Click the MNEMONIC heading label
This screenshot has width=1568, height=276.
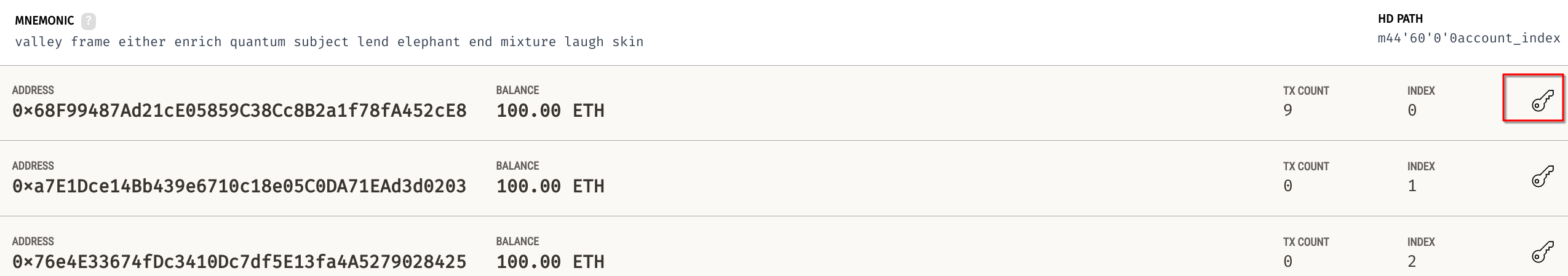click(44, 21)
